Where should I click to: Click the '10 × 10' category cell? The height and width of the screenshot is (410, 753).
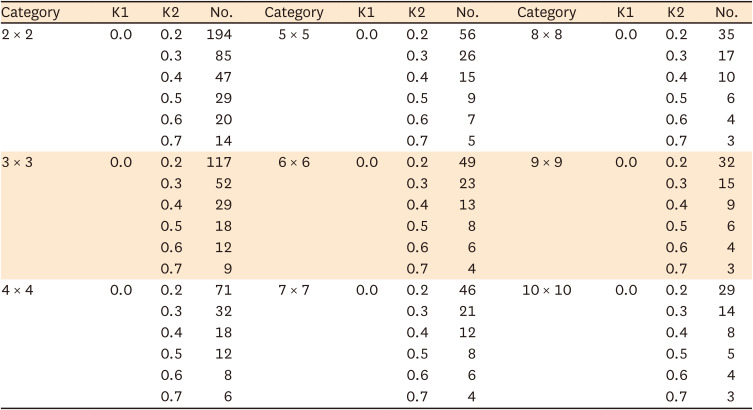click(x=547, y=289)
